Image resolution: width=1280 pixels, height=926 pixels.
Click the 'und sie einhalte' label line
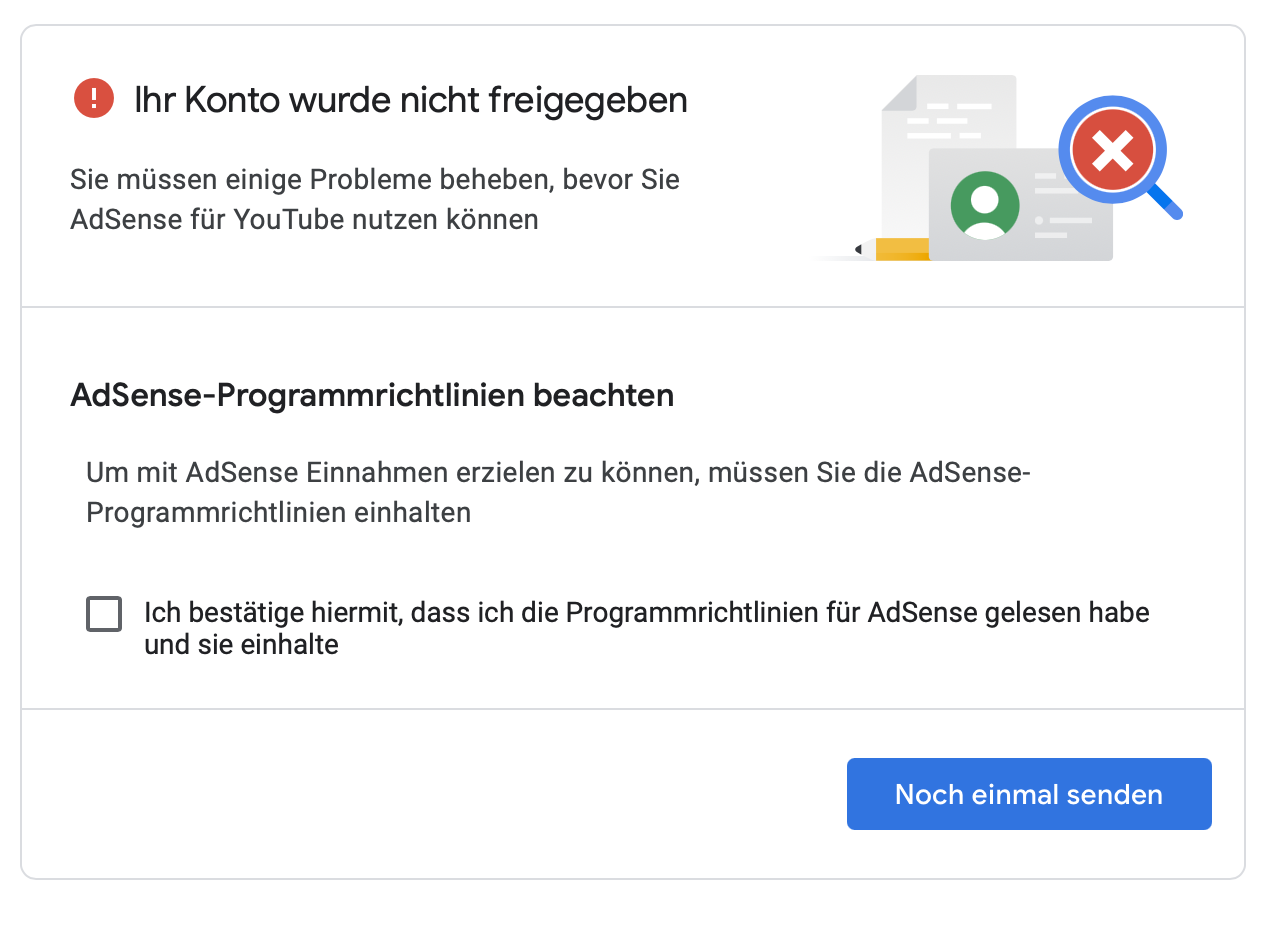coord(241,645)
